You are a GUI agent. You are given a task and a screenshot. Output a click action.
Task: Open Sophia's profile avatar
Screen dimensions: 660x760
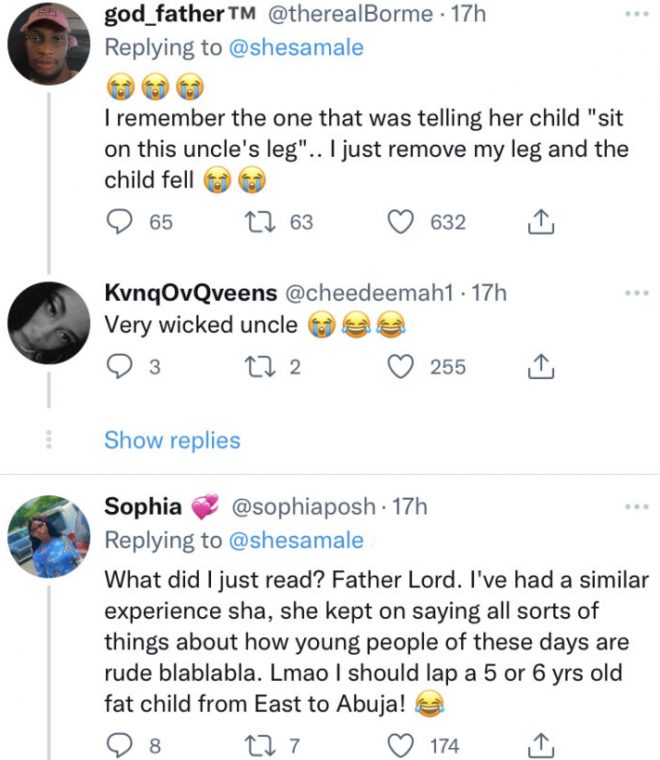point(49,537)
